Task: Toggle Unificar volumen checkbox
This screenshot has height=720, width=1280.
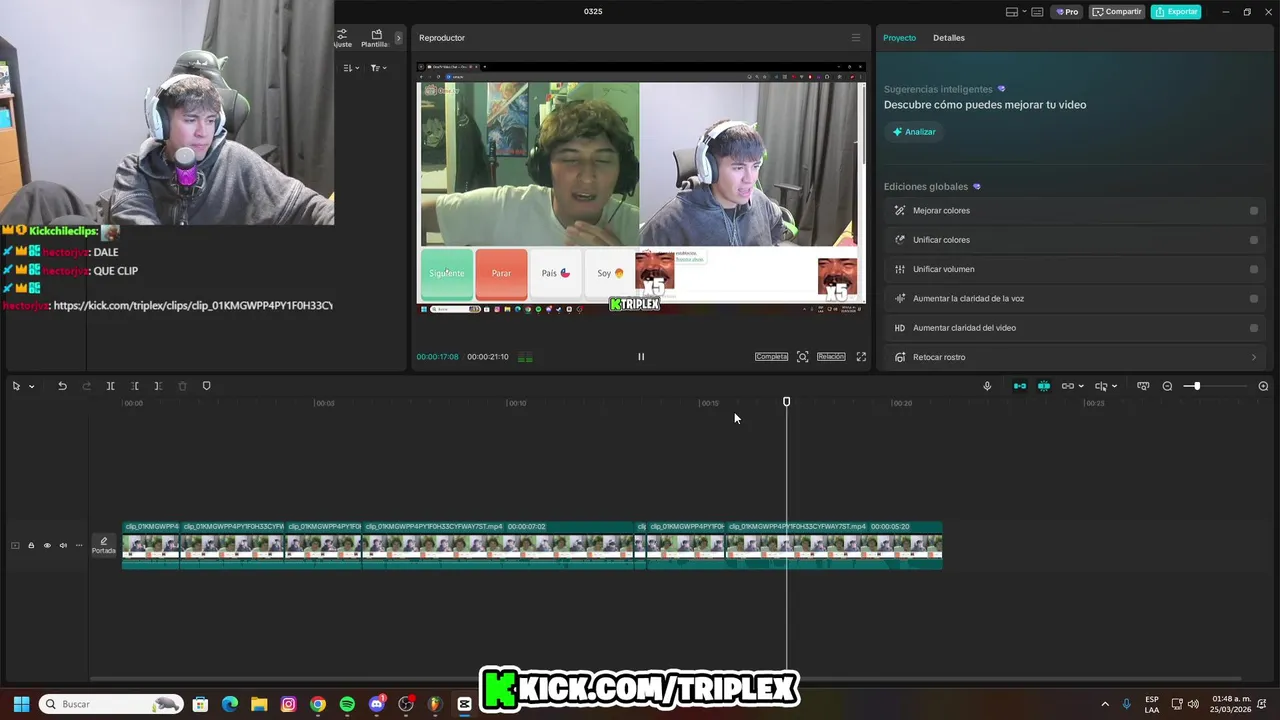Action: tap(1254, 269)
